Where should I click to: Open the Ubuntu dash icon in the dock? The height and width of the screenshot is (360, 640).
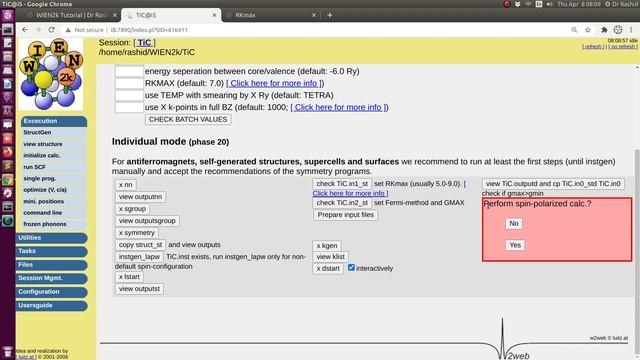click(7, 16)
